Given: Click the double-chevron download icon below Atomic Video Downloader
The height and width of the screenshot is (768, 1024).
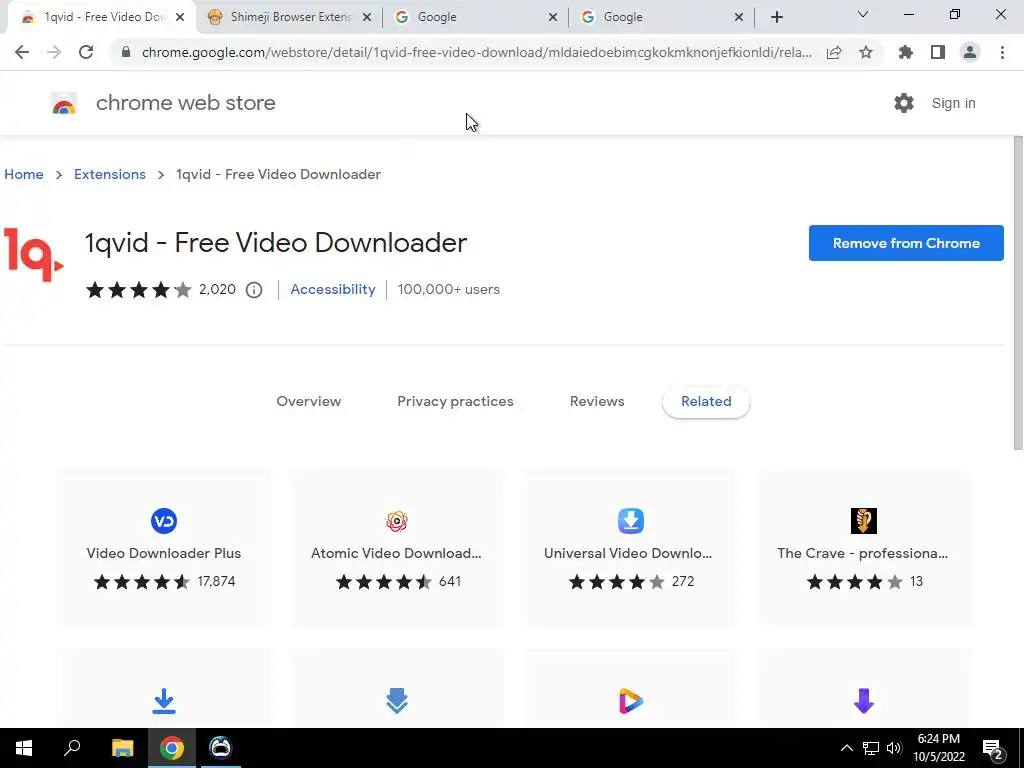Looking at the screenshot, I should pyautogui.click(x=396, y=701).
